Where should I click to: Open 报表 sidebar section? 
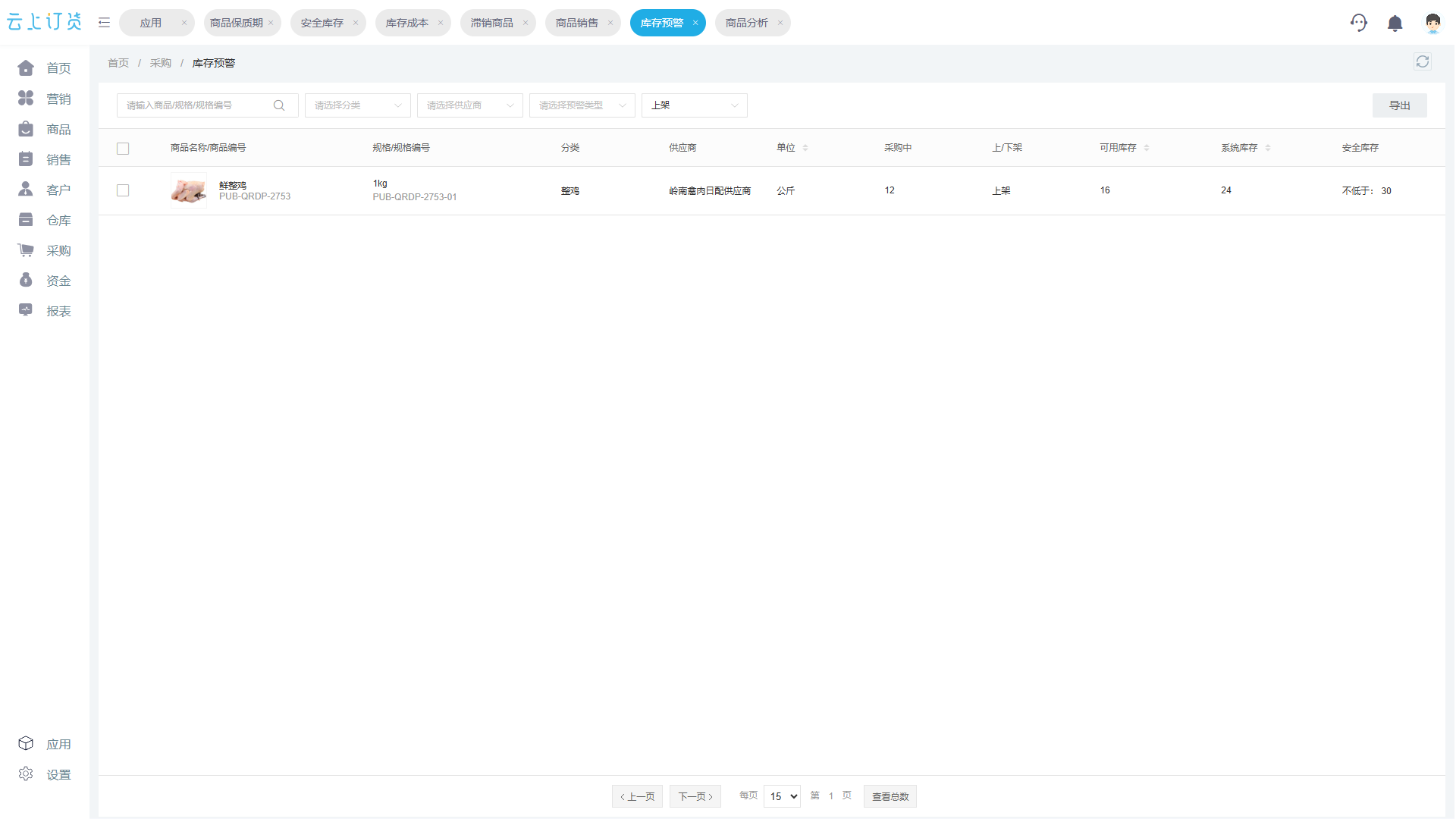[45, 311]
